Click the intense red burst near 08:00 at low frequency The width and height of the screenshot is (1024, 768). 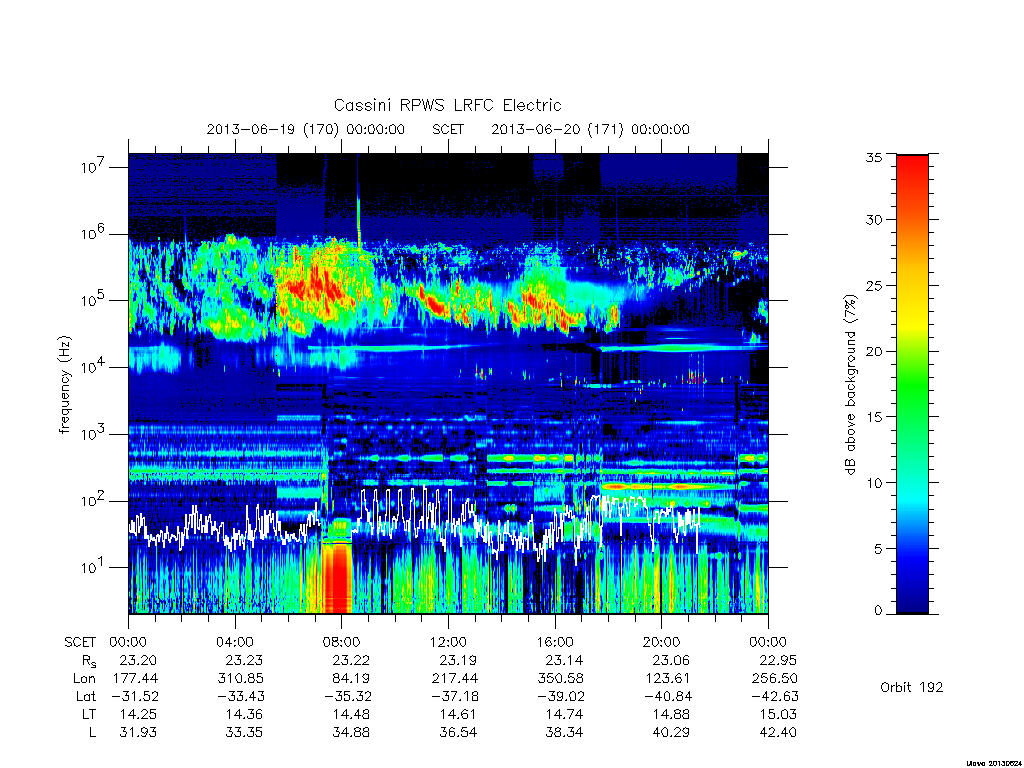(x=336, y=578)
